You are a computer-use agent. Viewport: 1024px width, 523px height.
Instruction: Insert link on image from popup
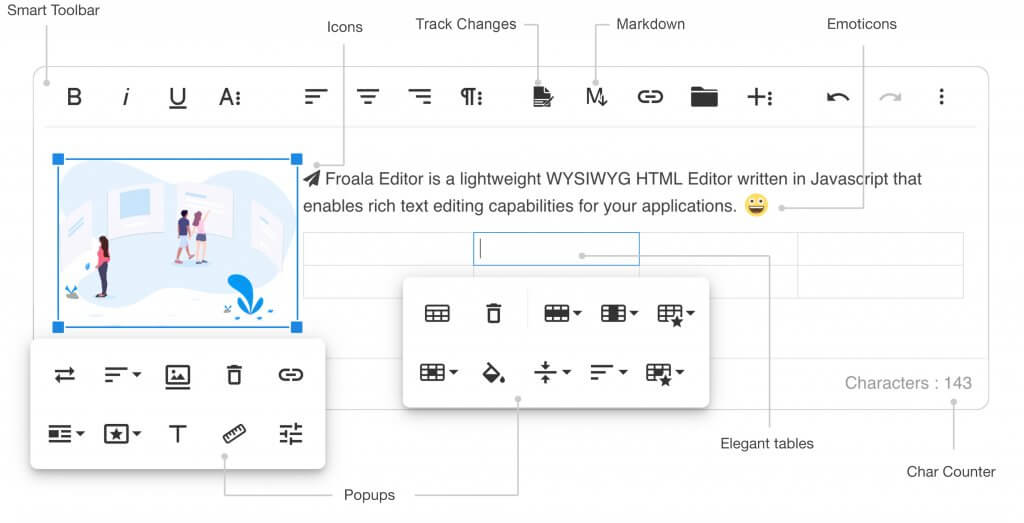[x=291, y=375]
